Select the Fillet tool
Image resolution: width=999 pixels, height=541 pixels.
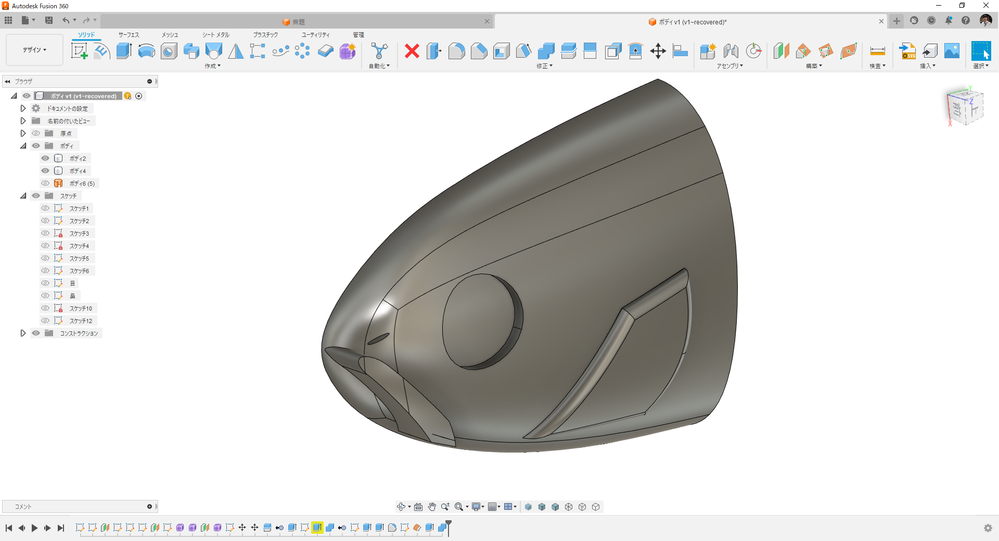(456, 51)
